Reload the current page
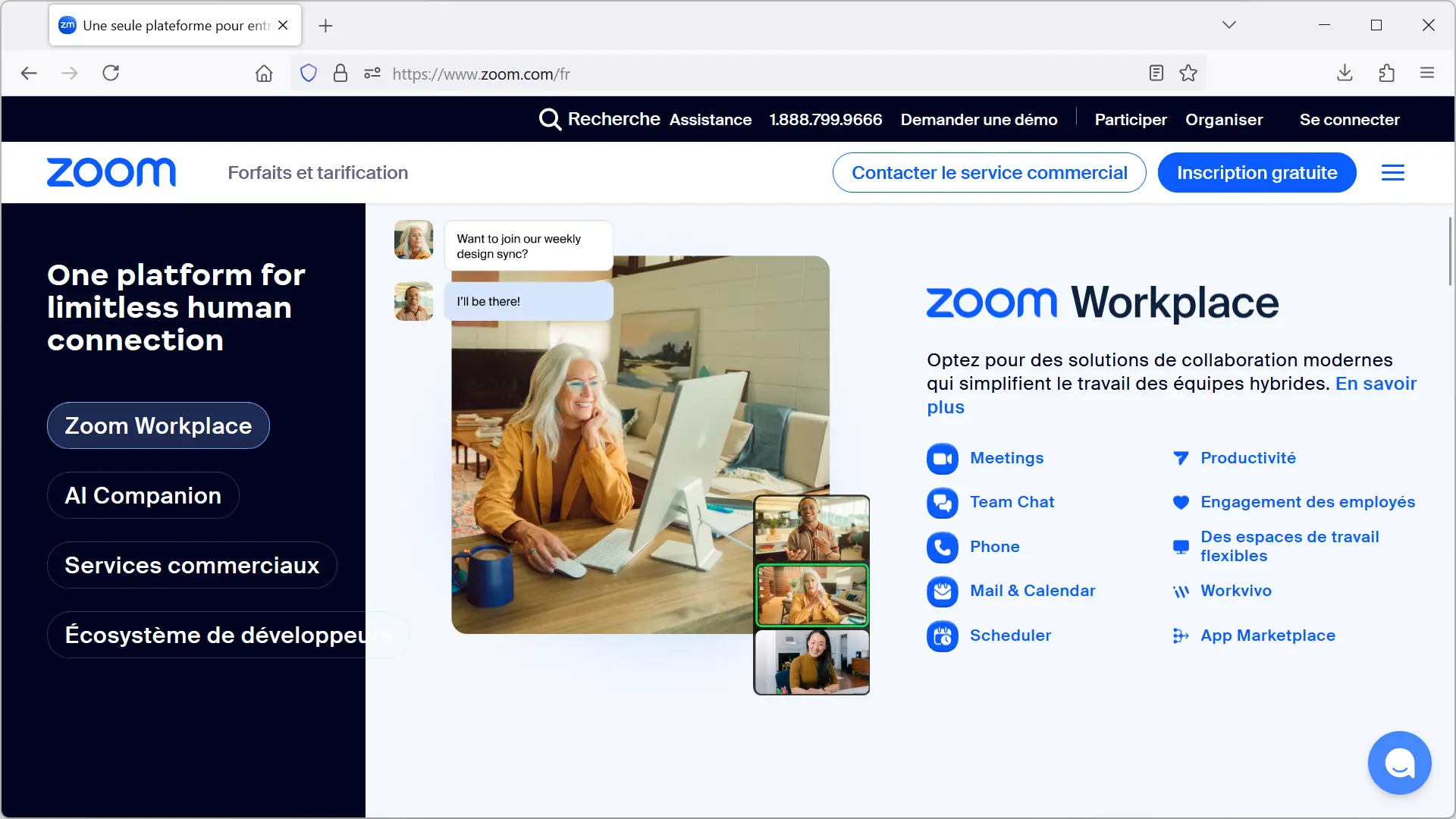Viewport: 1456px width, 819px height. point(111,74)
